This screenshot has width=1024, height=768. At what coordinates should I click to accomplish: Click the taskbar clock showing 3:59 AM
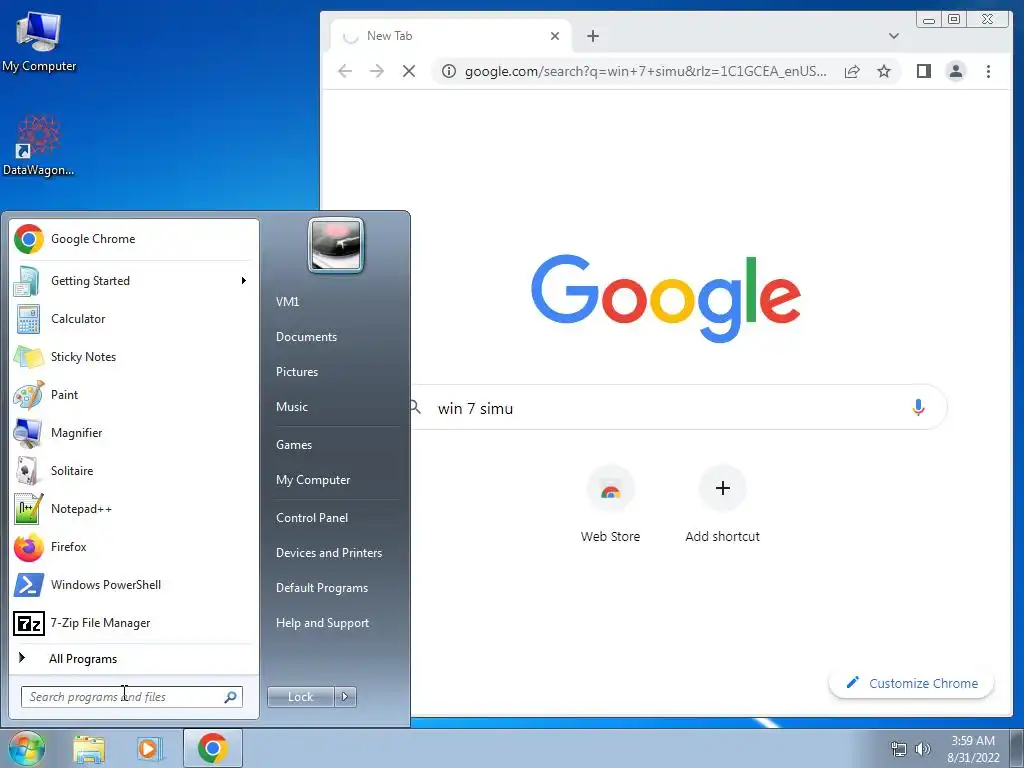point(973,749)
